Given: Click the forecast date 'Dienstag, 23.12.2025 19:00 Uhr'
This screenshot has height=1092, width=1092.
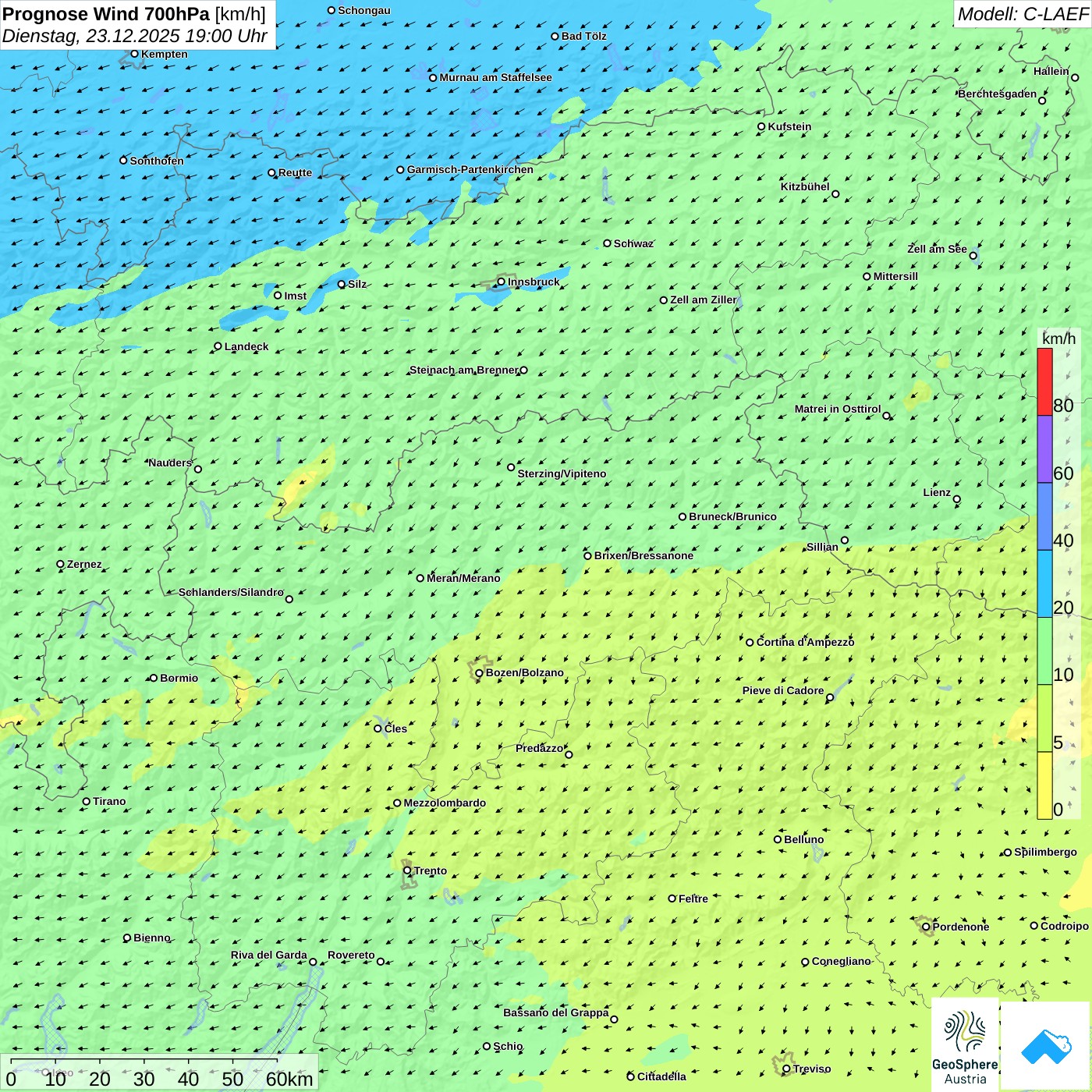Looking at the screenshot, I should click(134, 36).
